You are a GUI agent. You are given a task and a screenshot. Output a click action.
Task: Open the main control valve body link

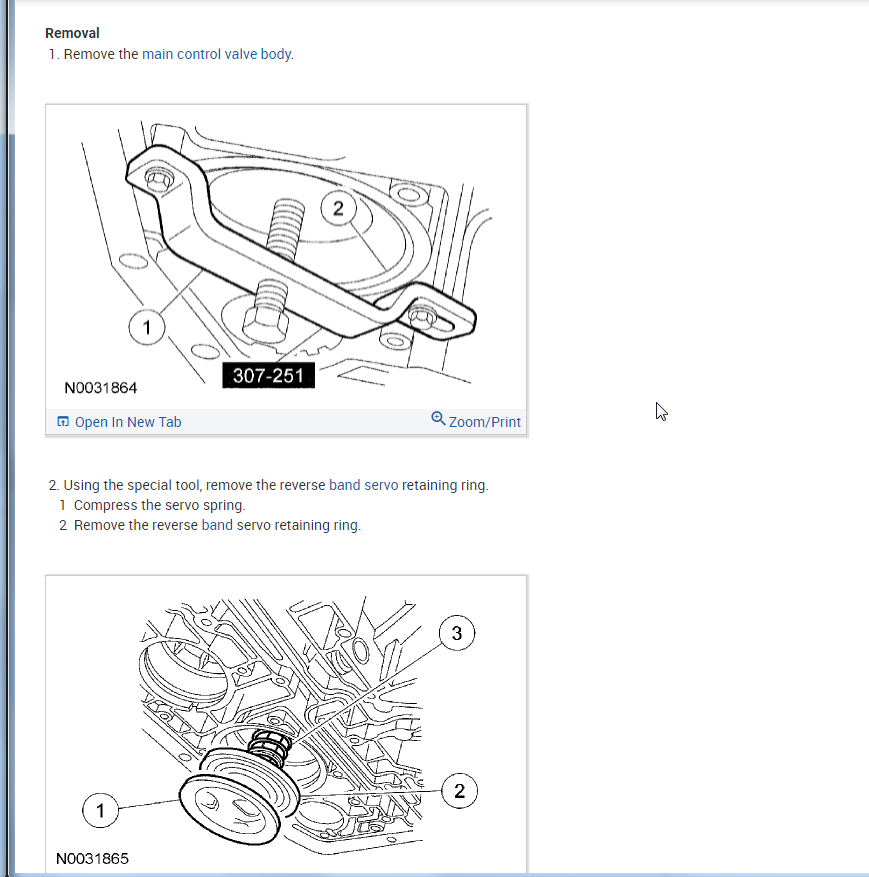coord(216,54)
